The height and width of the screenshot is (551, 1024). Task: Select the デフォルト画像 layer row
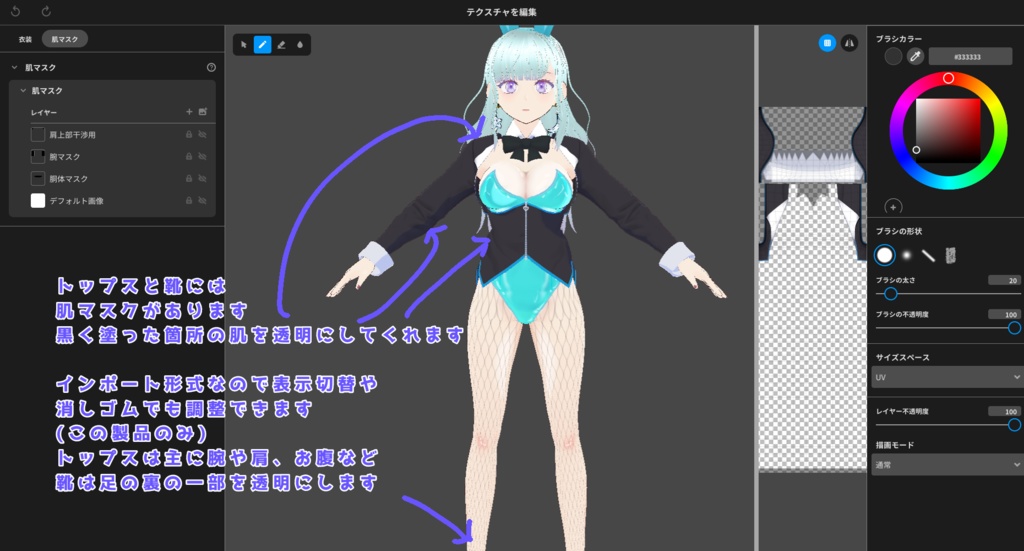point(118,200)
